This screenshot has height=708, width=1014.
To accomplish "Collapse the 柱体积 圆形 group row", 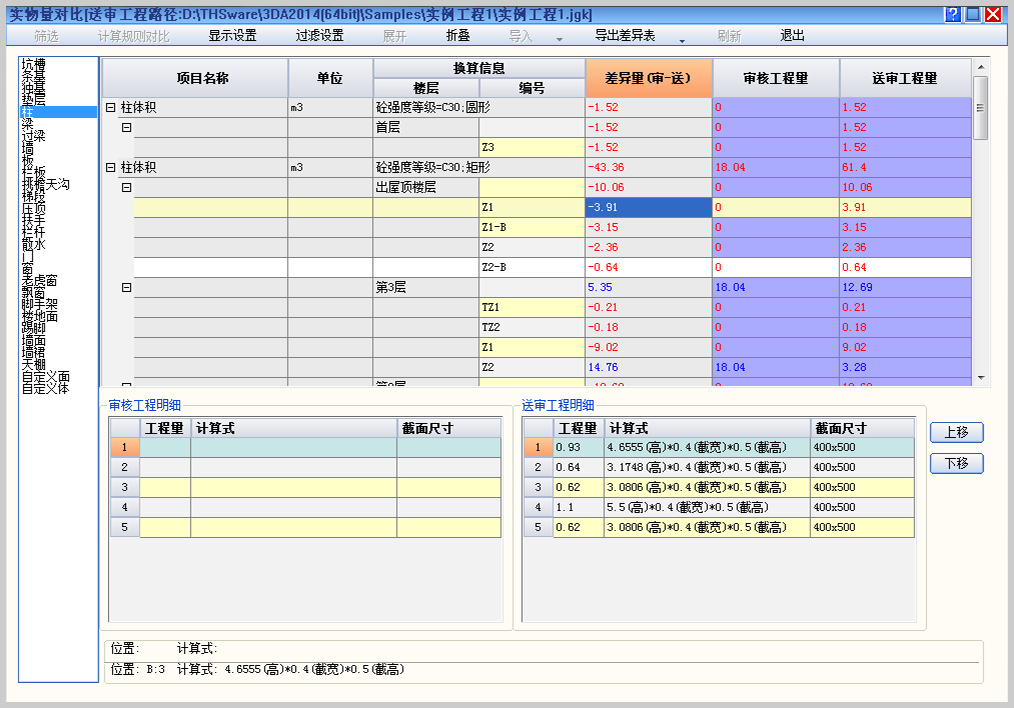I will pos(111,108).
